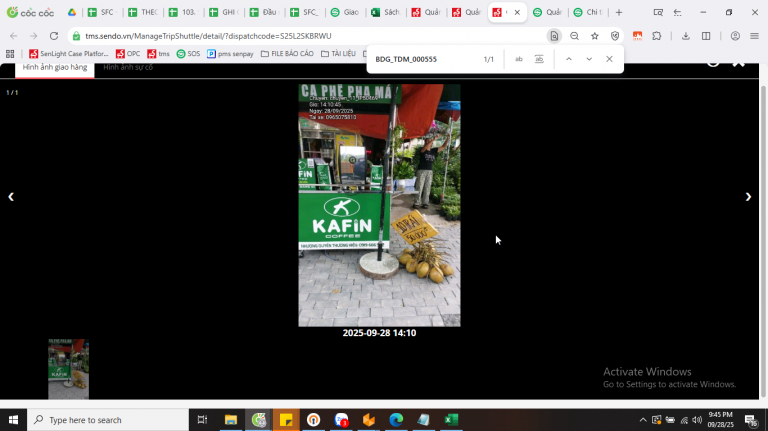This screenshot has height=431, width=768.
Task: Click the zoom out magnifier icon
Action: [x=575, y=36]
